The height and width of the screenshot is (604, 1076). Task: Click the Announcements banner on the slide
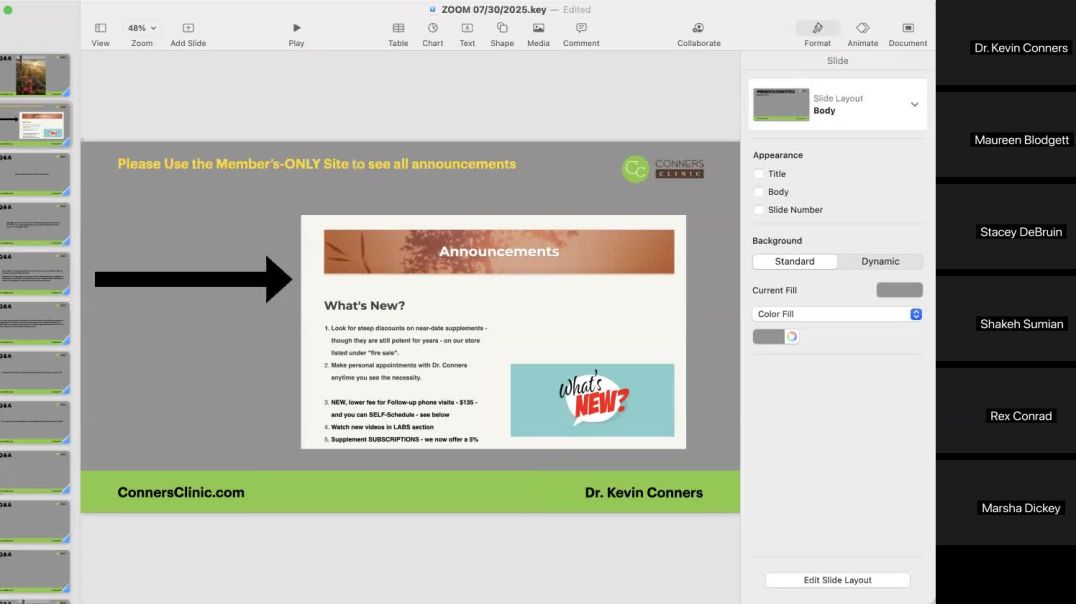499,252
